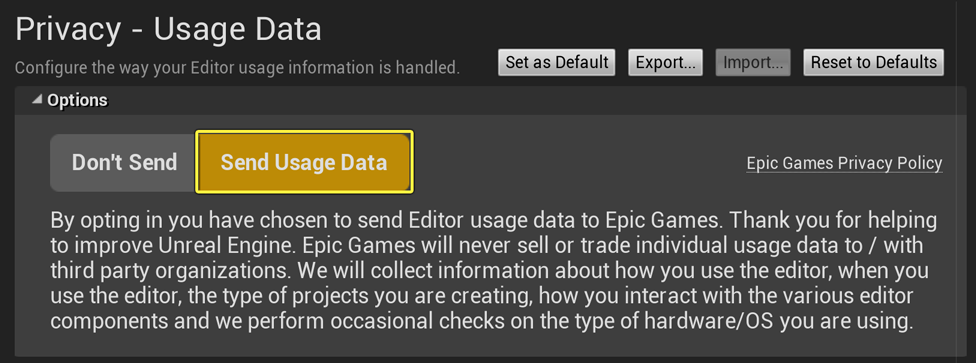
Task: Export privacy settings to a file
Action: (x=665, y=62)
